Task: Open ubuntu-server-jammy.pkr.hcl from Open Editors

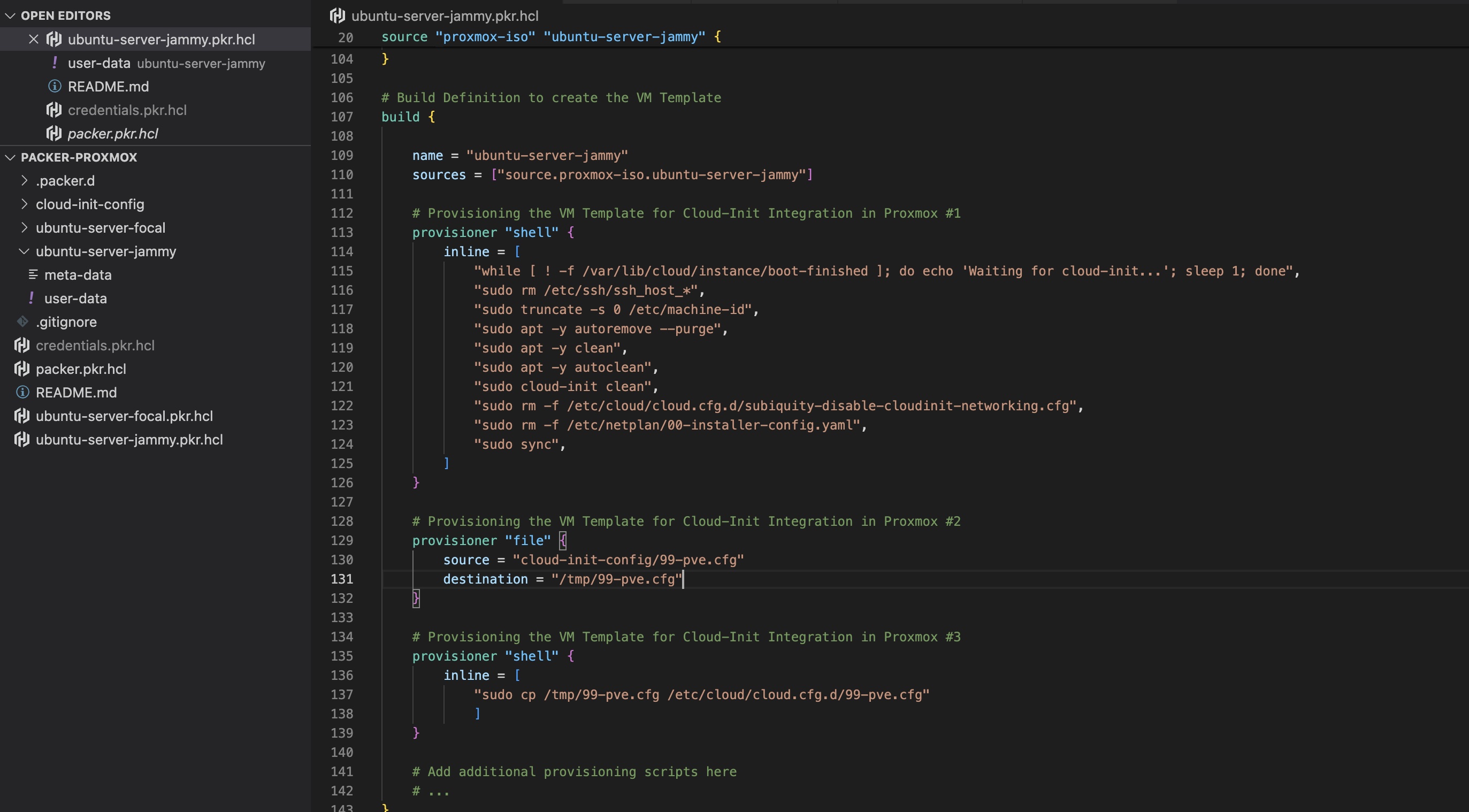Action: [x=162, y=40]
